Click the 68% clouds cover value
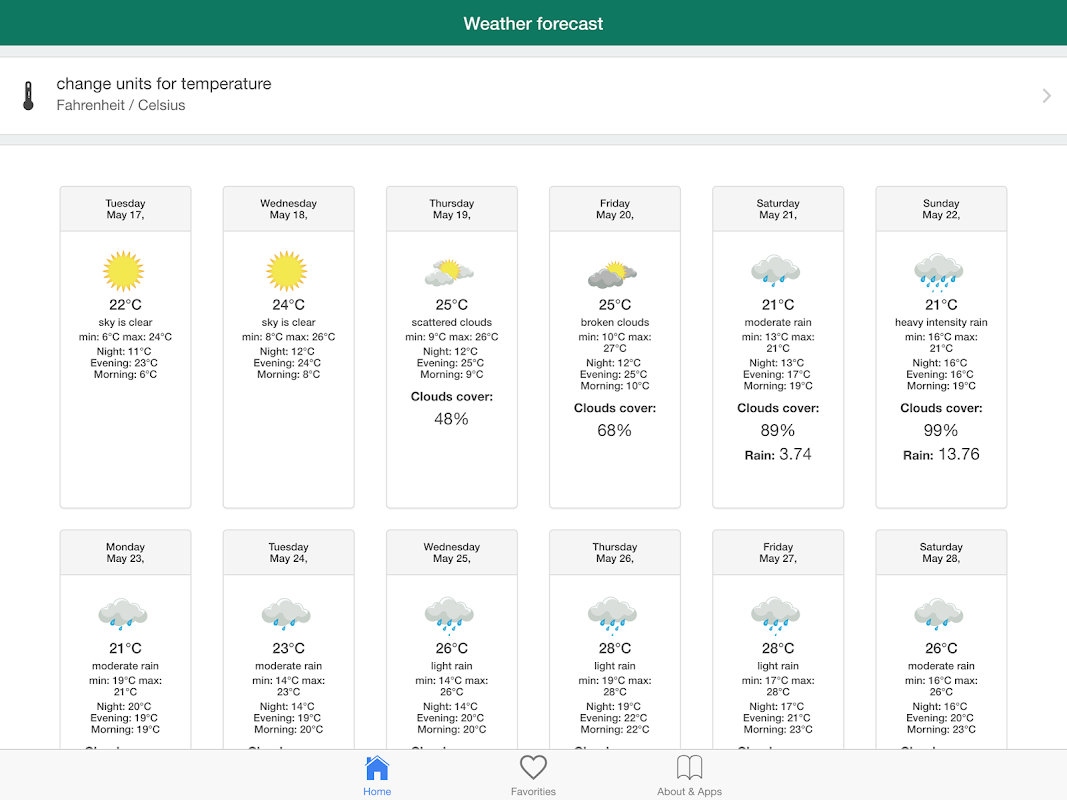The image size is (1067, 800). tap(614, 431)
